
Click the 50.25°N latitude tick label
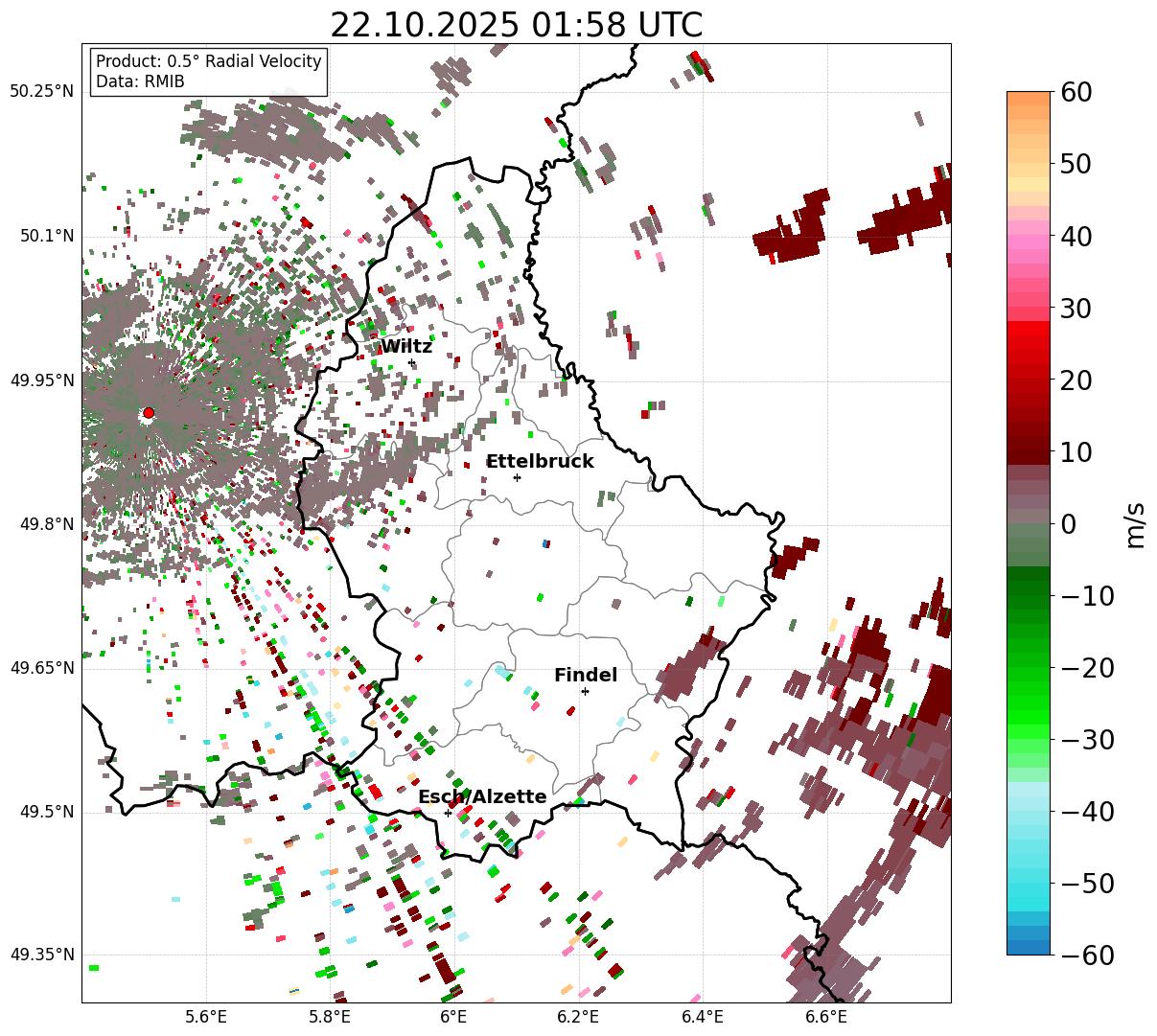click(x=41, y=92)
